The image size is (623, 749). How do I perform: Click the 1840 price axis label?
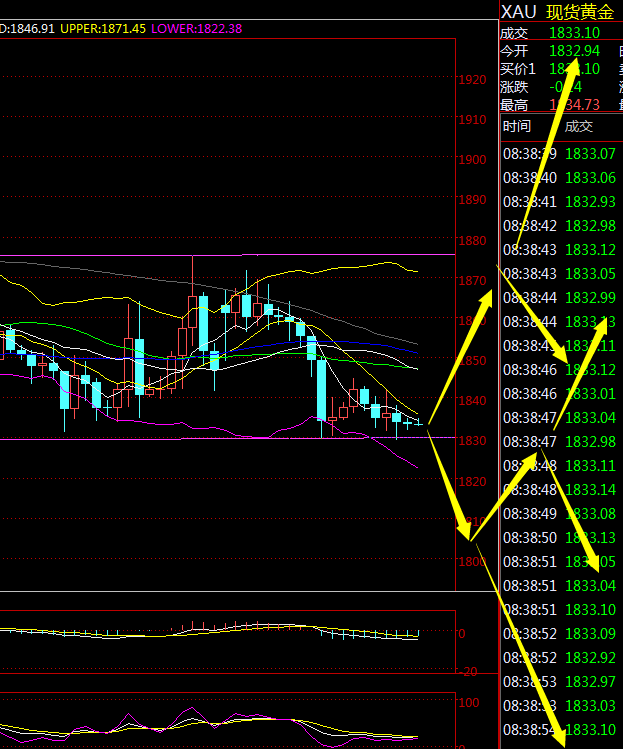472,401
